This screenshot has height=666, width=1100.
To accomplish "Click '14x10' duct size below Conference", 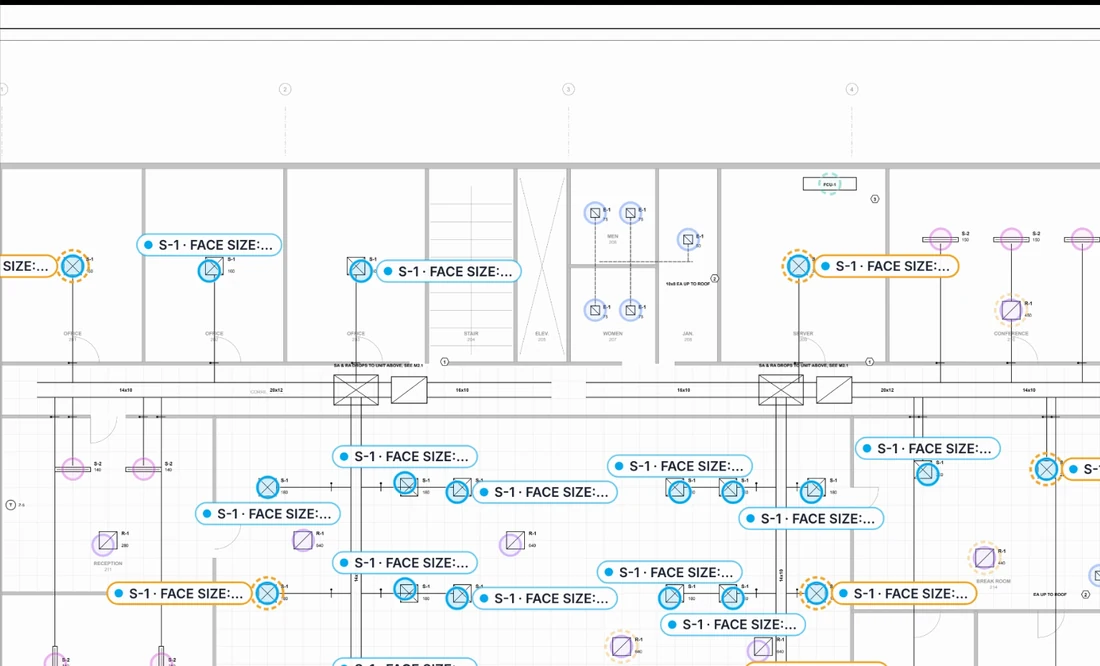I will [1028, 389].
